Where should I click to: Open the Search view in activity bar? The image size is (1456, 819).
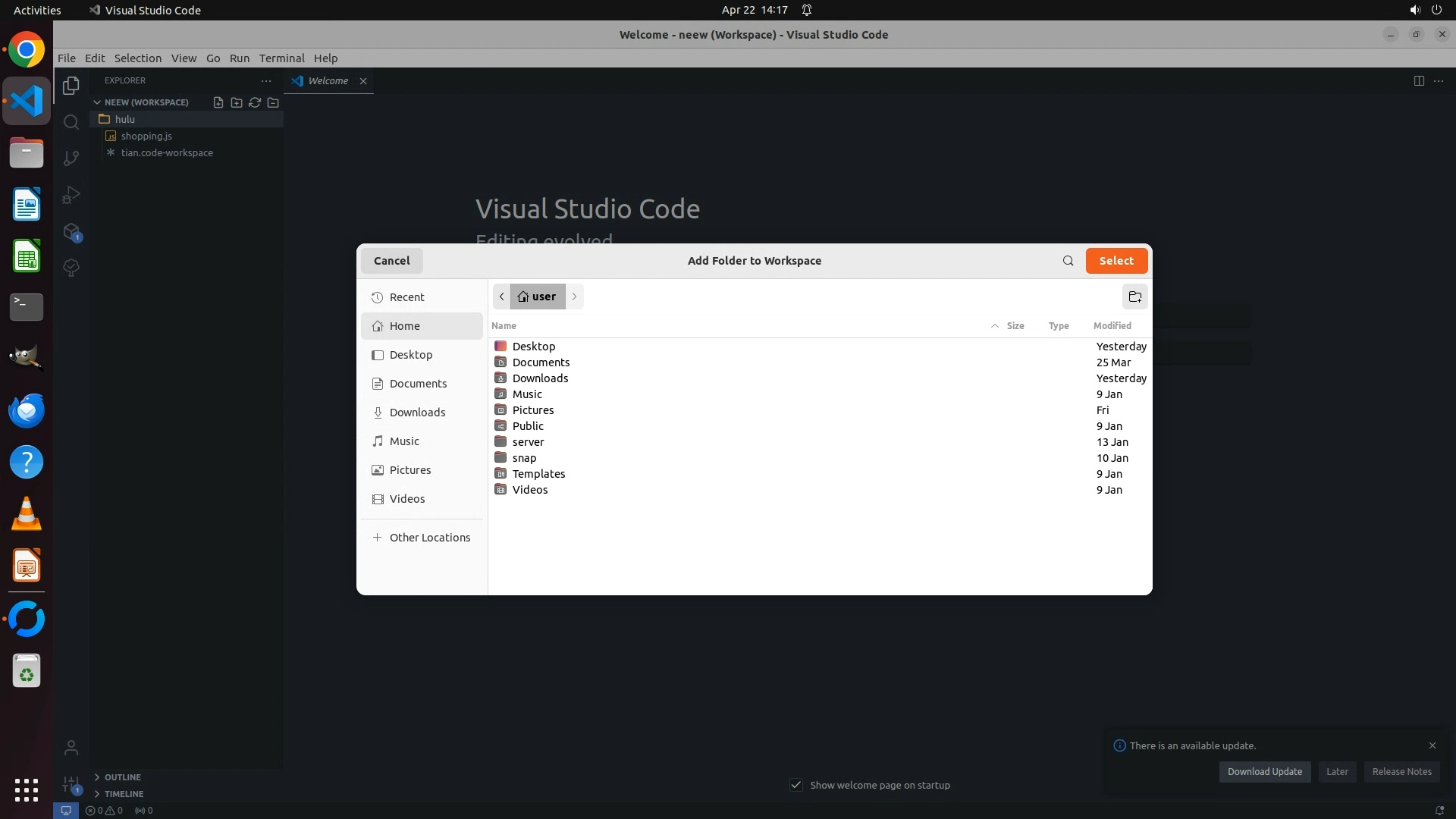[71, 122]
